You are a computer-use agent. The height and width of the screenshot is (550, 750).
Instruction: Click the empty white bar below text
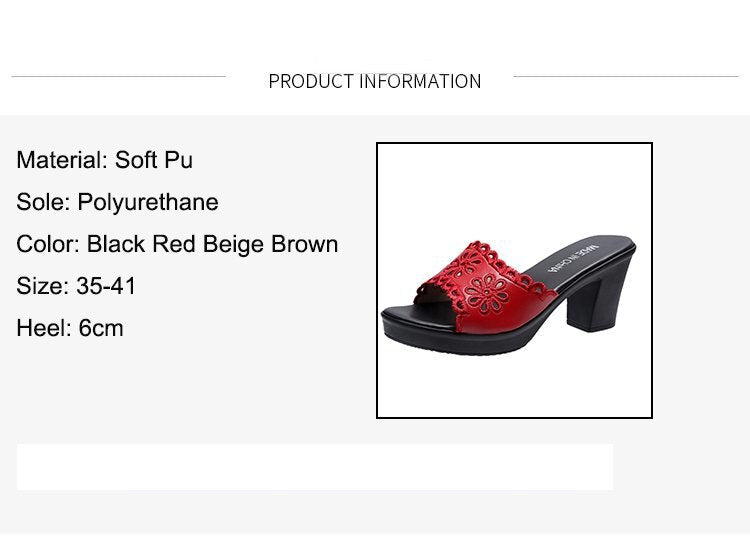tap(315, 467)
